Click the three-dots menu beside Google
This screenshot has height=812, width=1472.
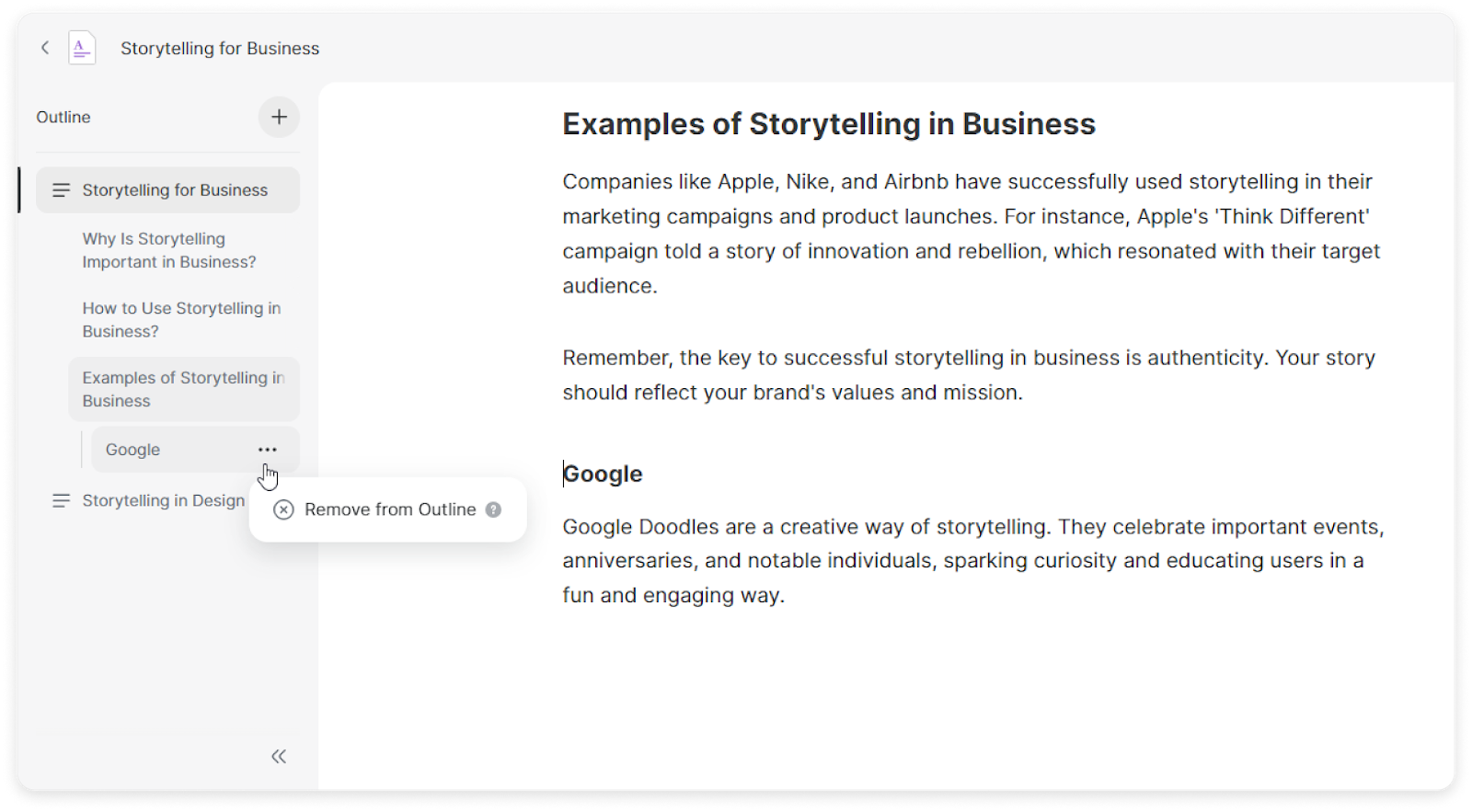point(268,450)
